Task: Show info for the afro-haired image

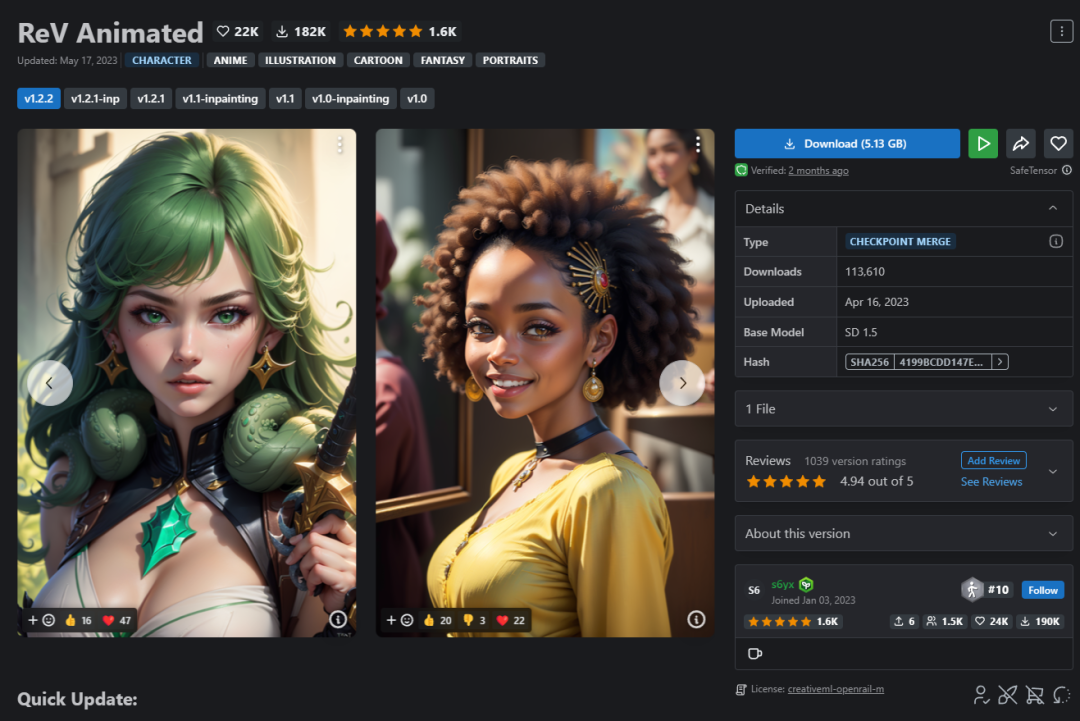Action: point(696,620)
